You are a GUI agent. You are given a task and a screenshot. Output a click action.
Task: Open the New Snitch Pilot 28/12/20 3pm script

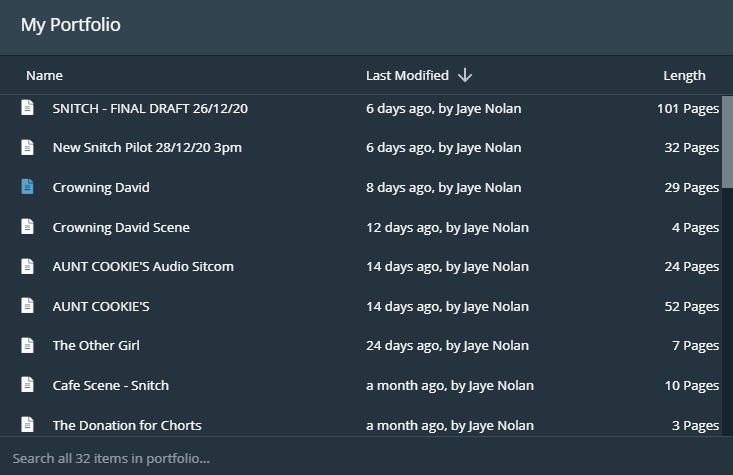point(147,148)
